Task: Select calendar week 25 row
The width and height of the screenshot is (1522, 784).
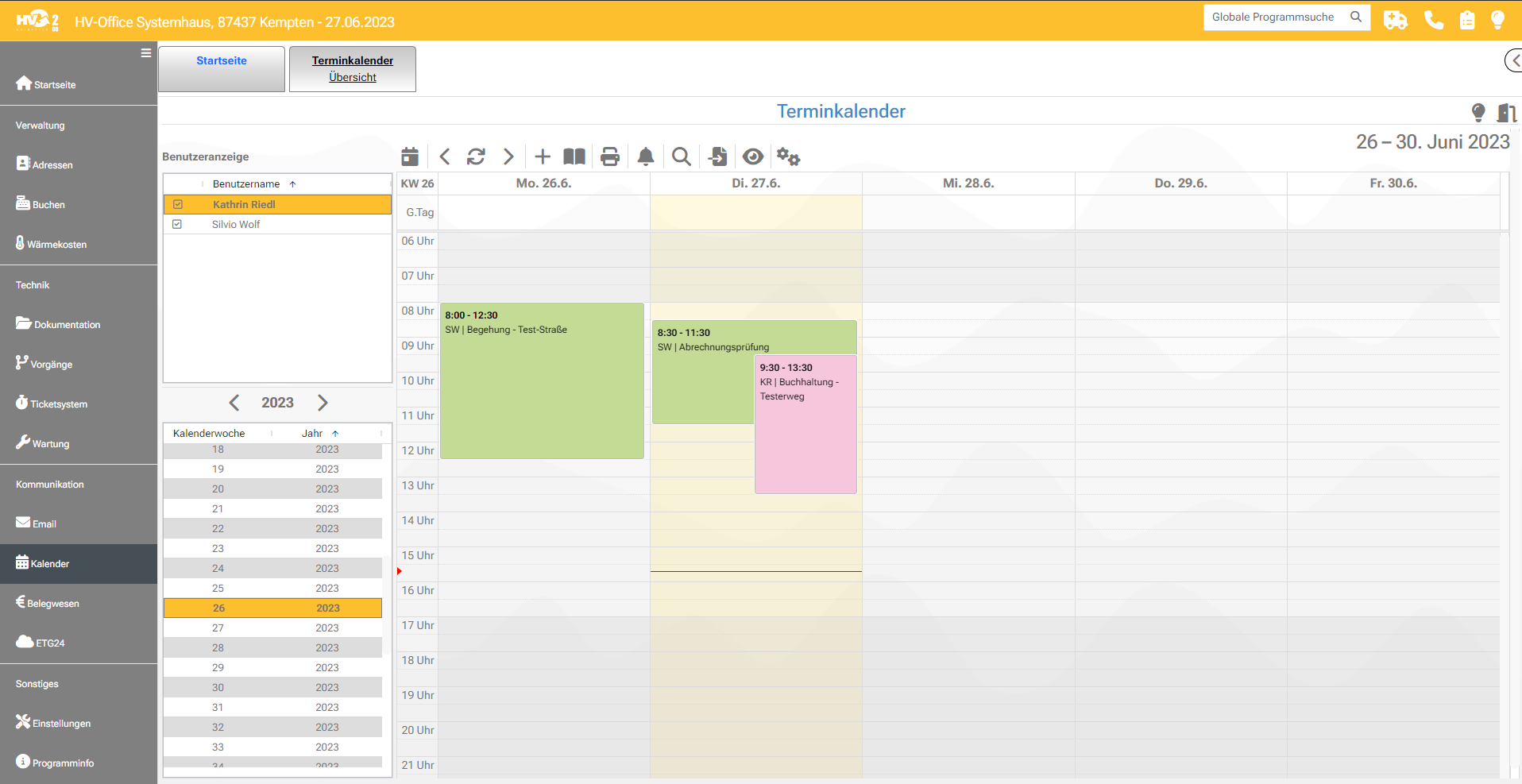Action: pyautogui.click(x=272, y=588)
